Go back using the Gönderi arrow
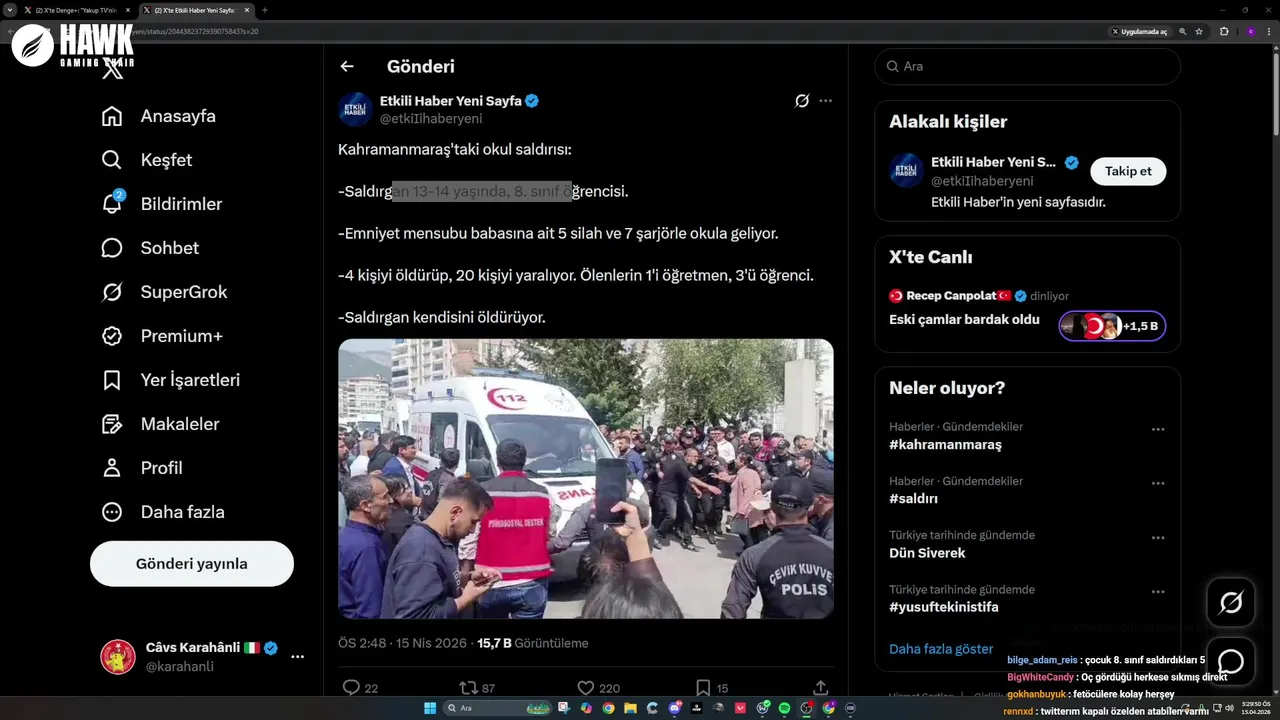This screenshot has width=1280, height=720. (347, 66)
